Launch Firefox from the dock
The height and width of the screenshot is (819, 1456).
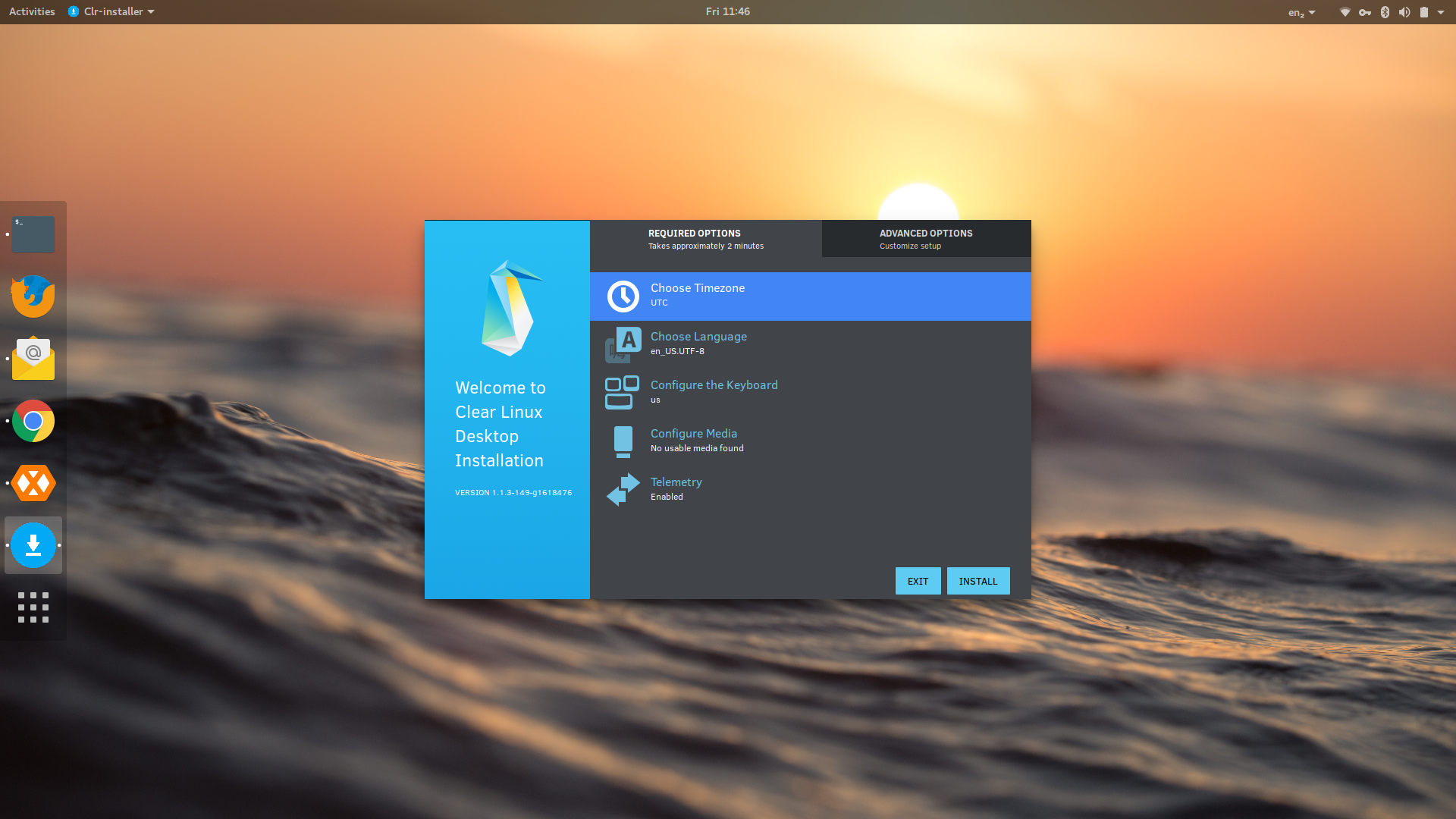[x=33, y=297]
